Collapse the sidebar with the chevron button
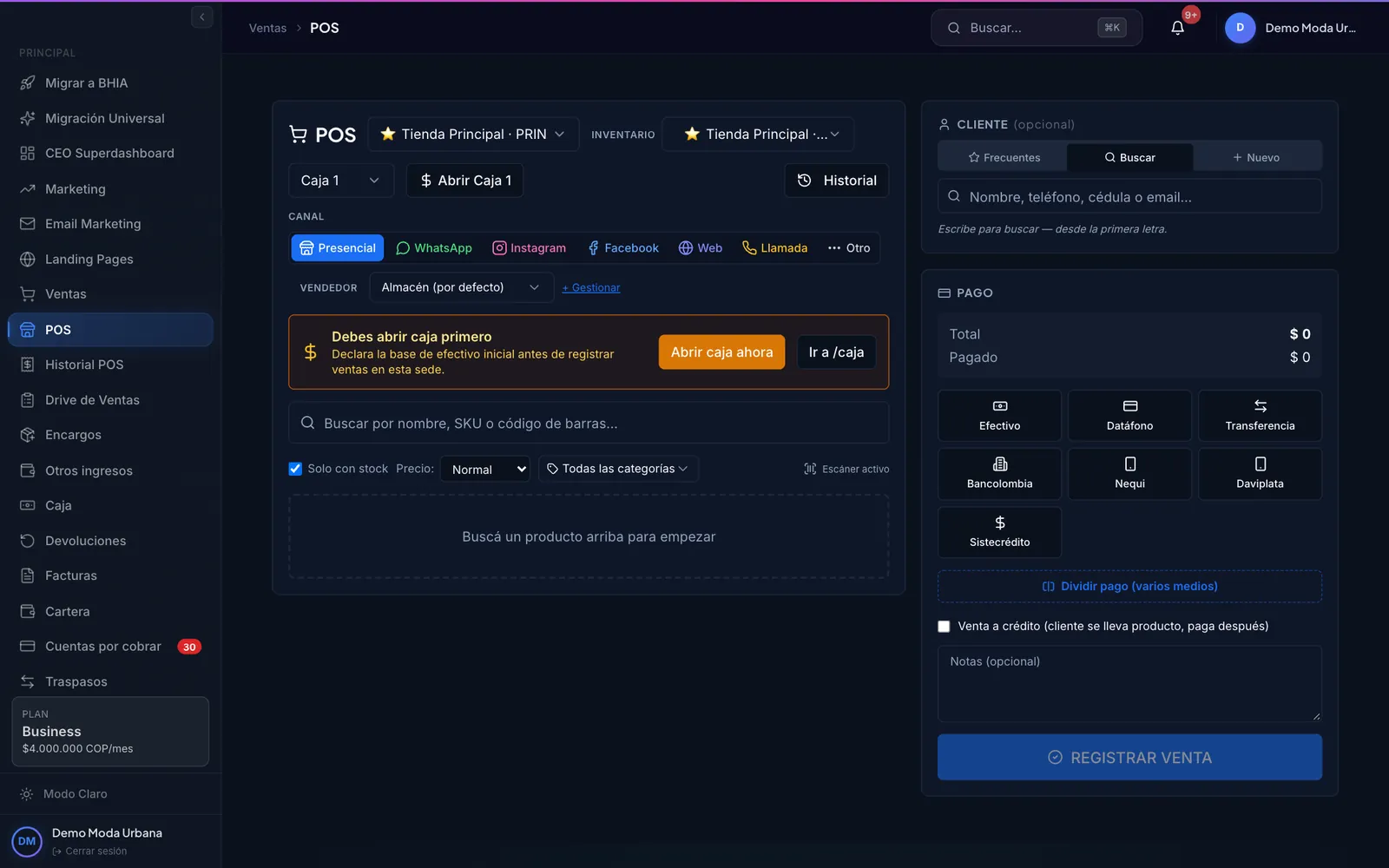 pos(201,16)
